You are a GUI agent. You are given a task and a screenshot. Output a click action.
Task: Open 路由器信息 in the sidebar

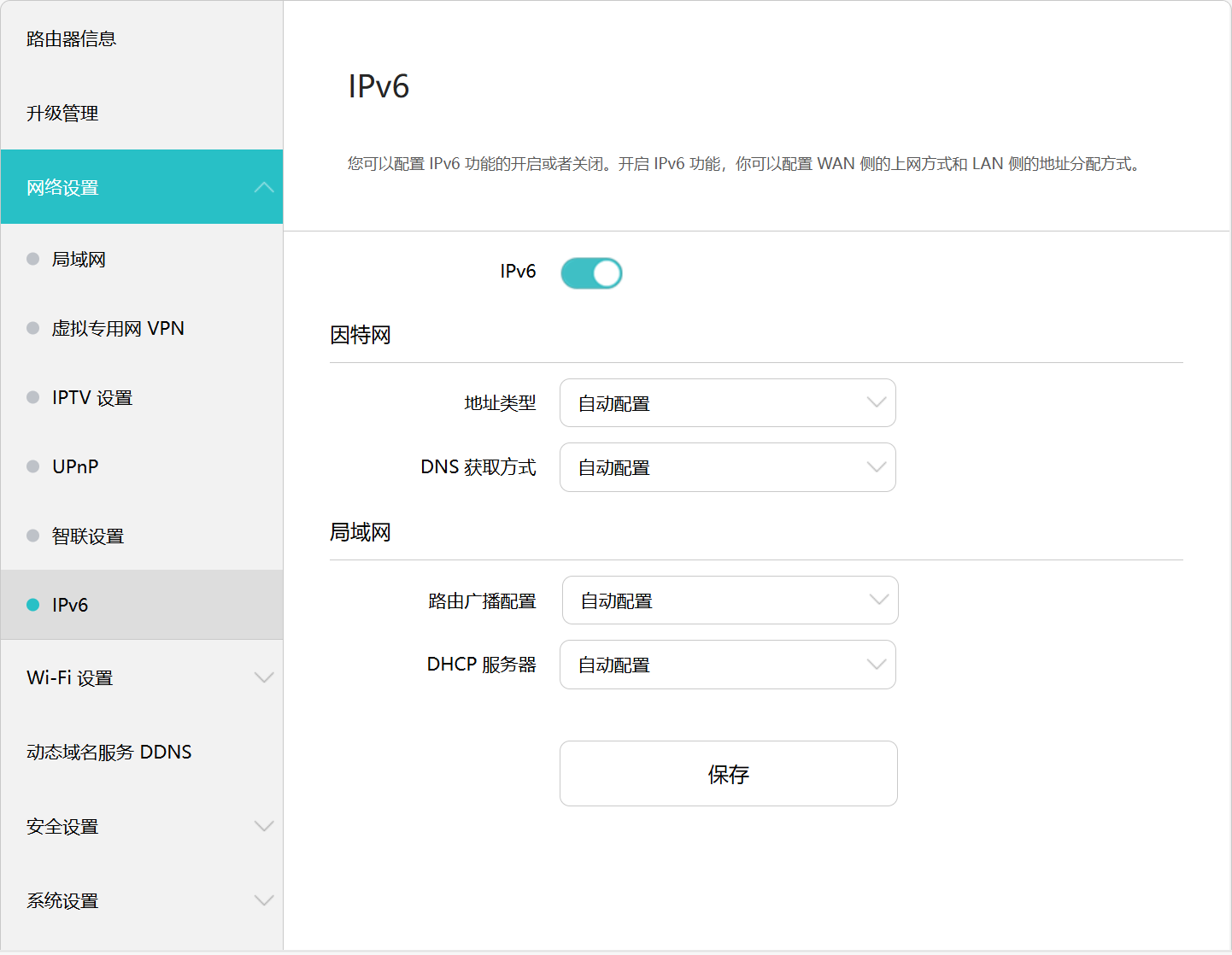pos(142,38)
